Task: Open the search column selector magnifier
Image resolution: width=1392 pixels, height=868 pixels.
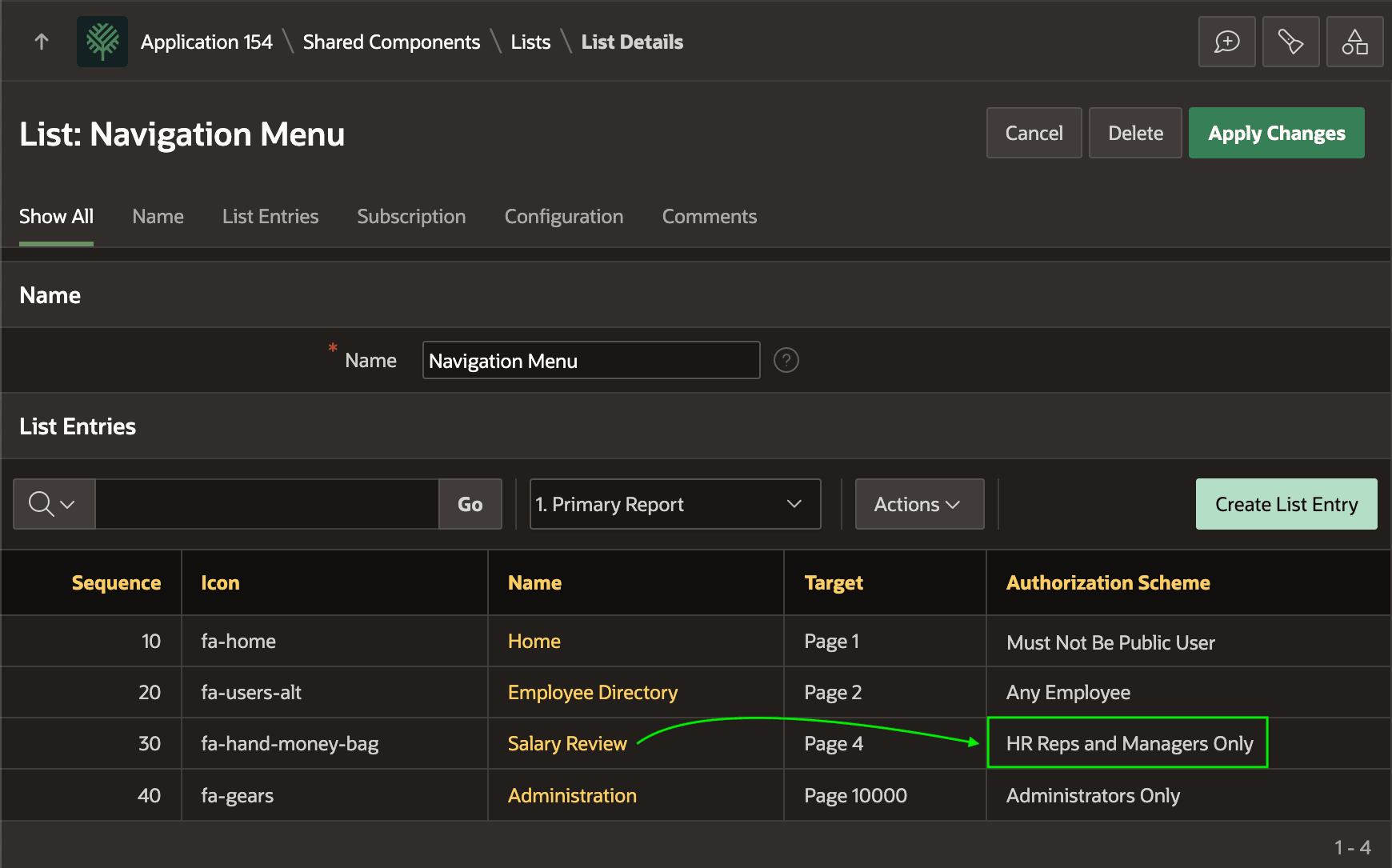Action: [54, 504]
